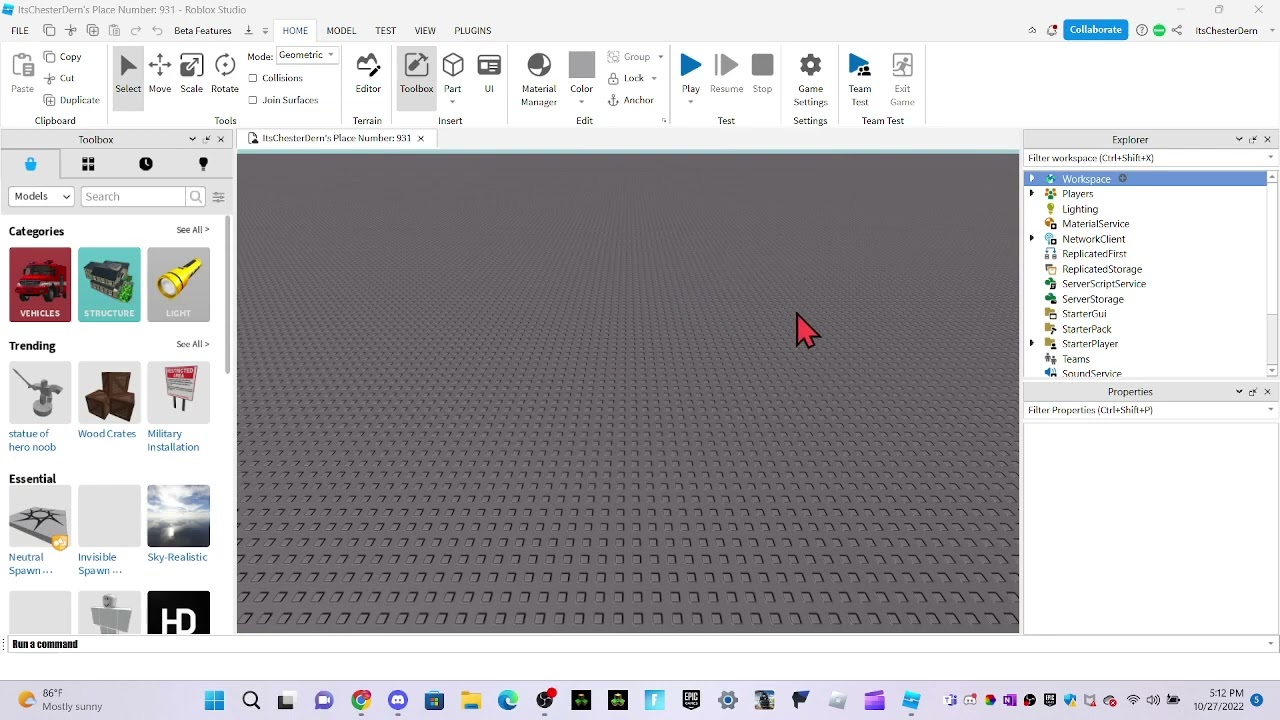Screen dimensions: 1280x720
Task: Switch to the MODEL ribbon tab
Action: point(341,30)
